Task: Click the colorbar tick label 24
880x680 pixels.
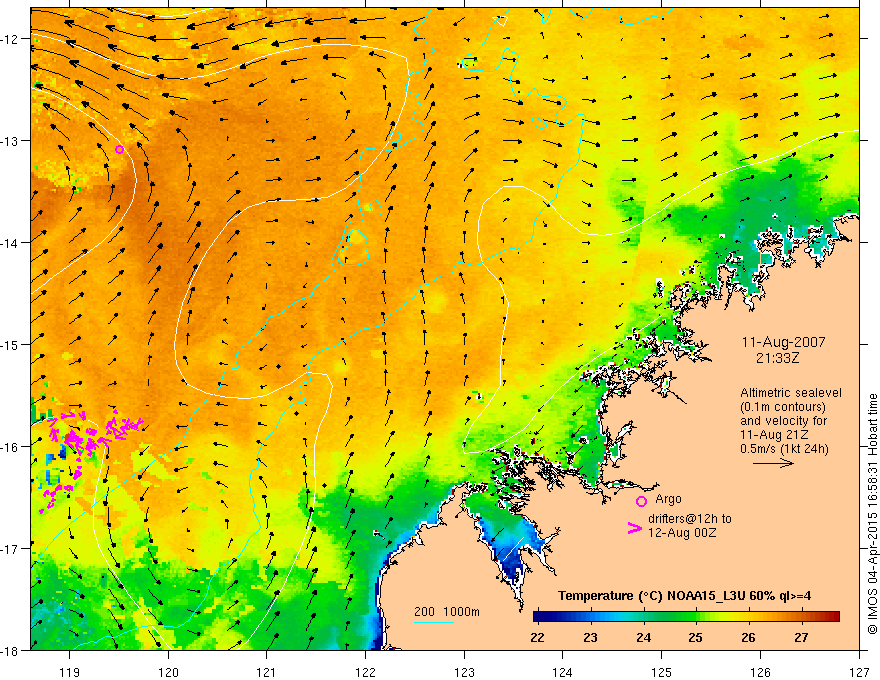Action: [643, 637]
